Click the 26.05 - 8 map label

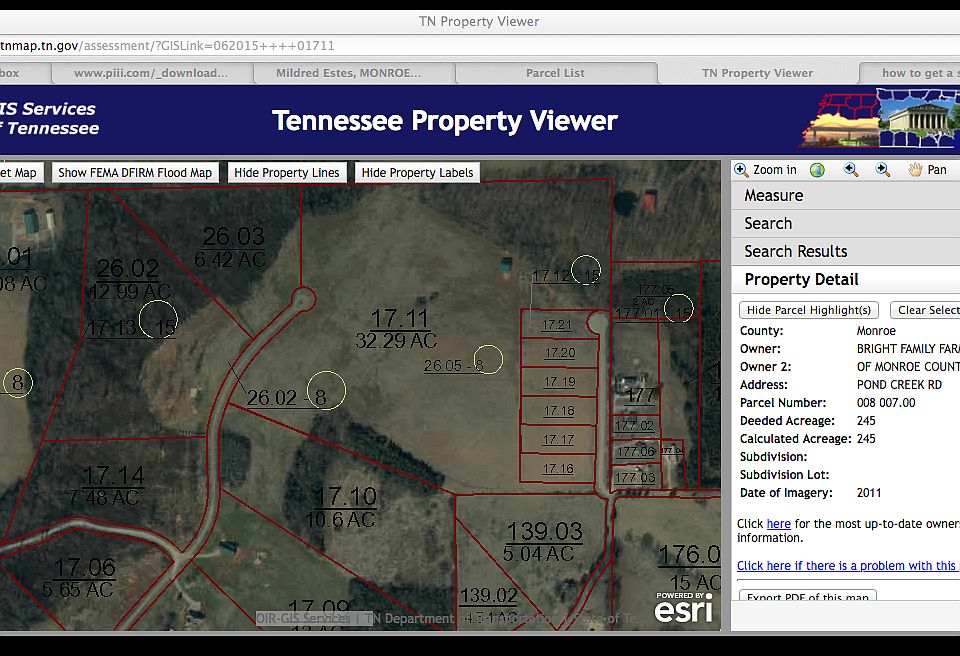(x=454, y=366)
